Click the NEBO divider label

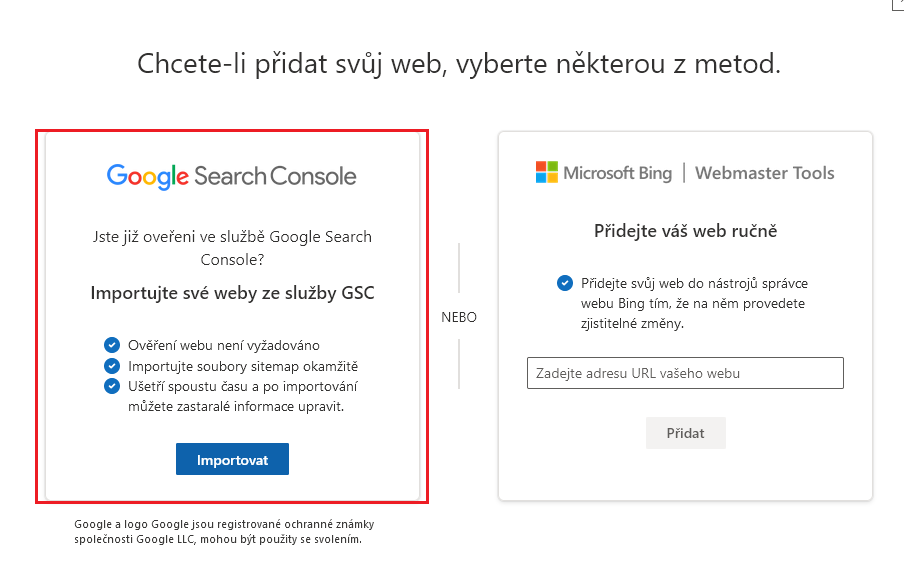click(x=459, y=318)
